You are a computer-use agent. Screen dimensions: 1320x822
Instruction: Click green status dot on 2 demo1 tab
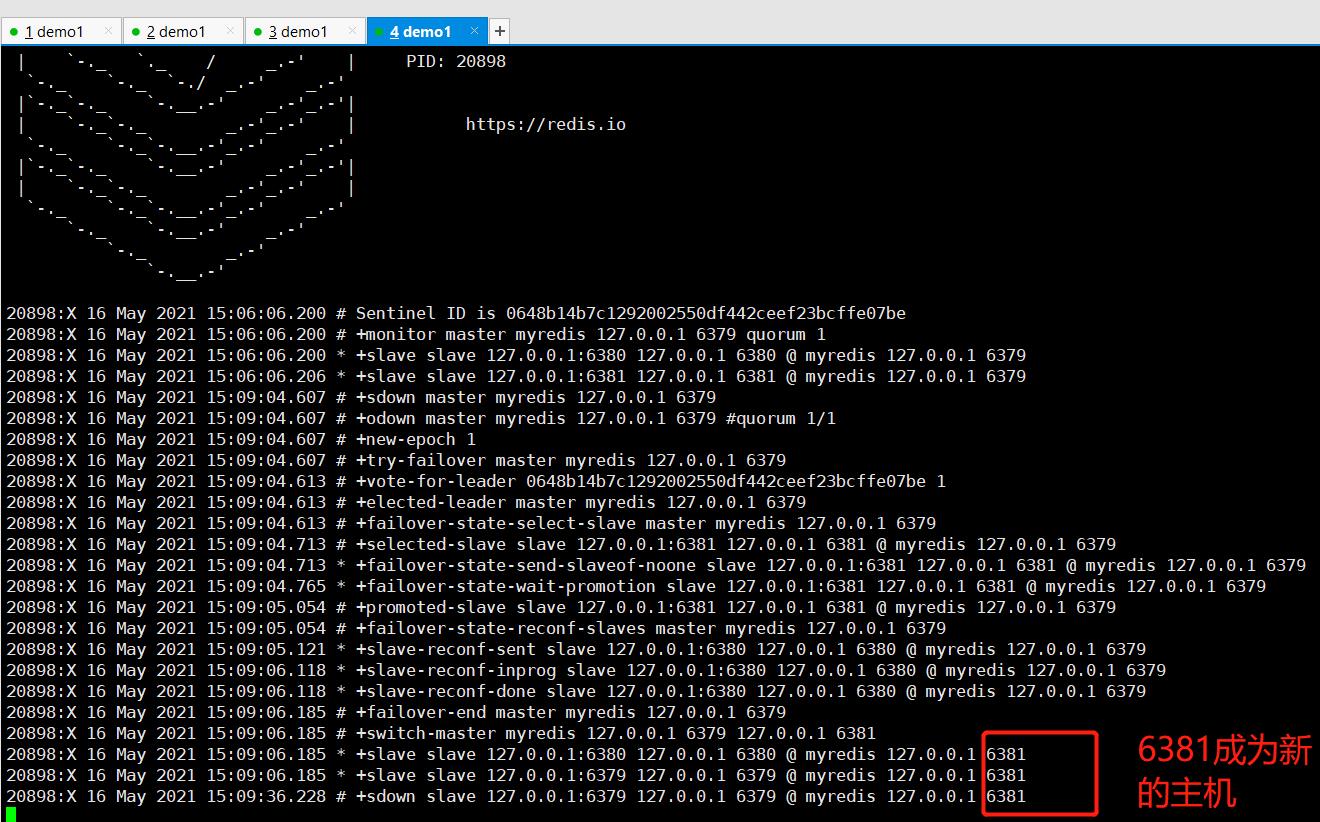pos(136,32)
